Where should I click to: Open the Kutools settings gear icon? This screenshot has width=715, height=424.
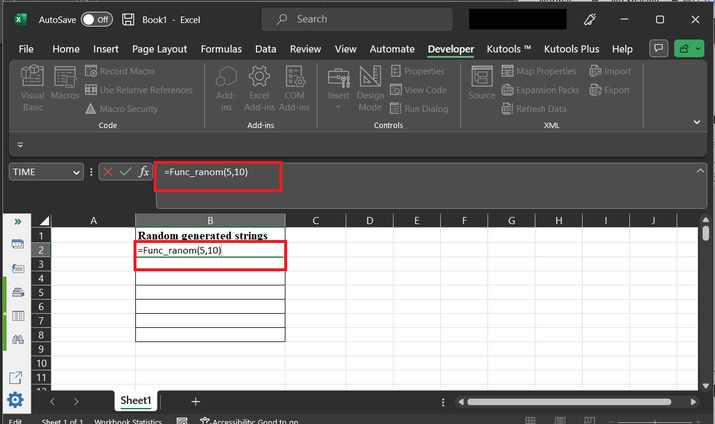tap(15, 400)
